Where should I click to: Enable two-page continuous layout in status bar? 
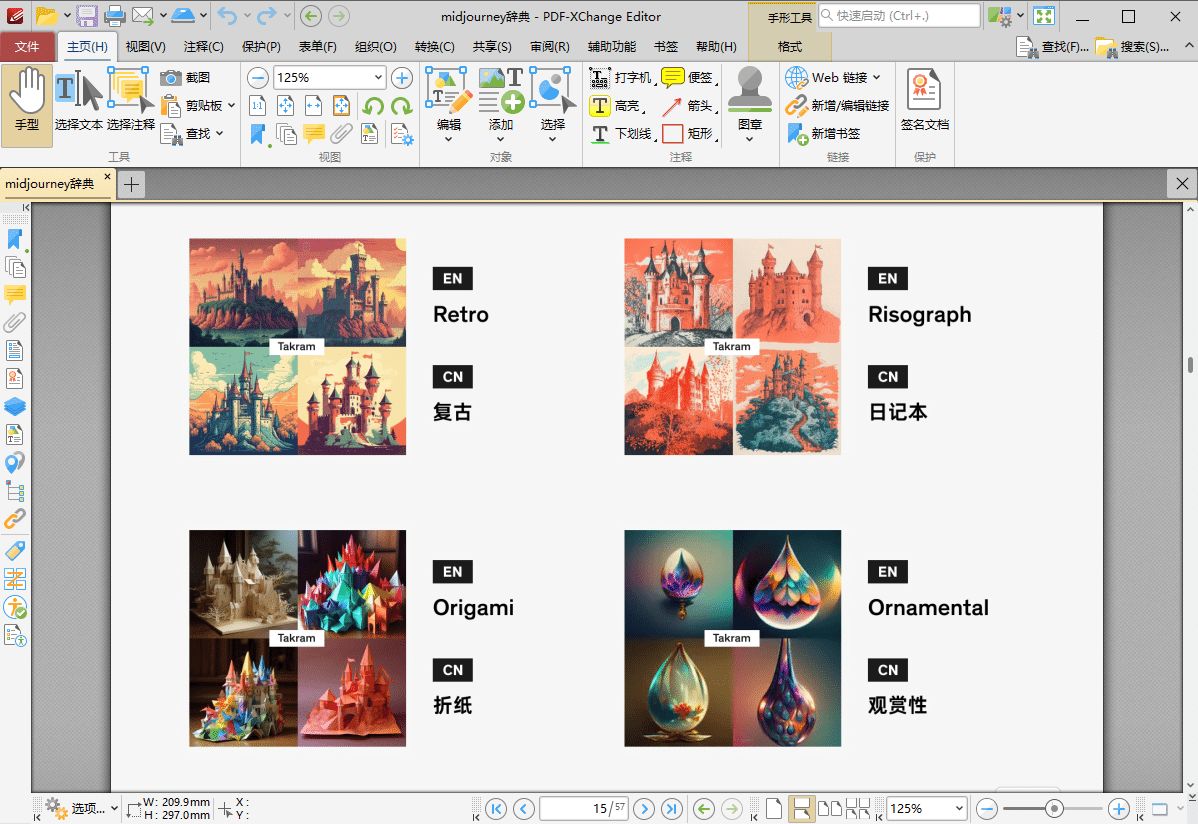(x=857, y=808)
